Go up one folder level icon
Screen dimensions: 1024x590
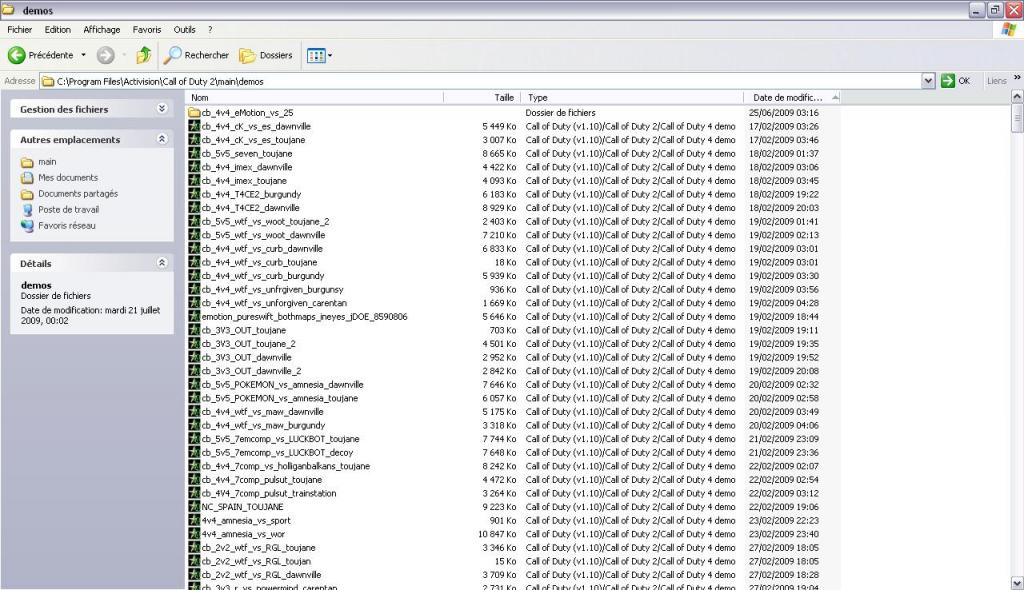click(144, 56)
